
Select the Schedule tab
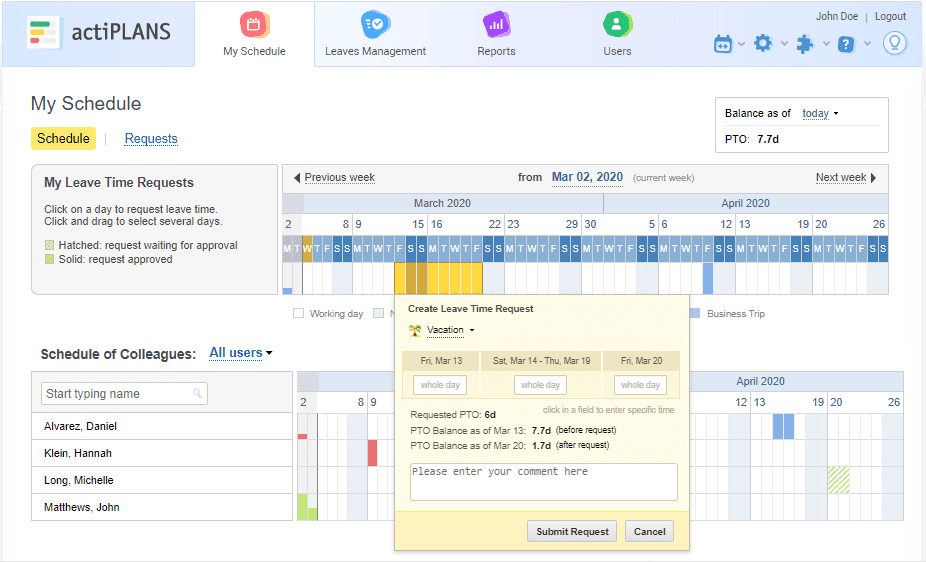63,139
